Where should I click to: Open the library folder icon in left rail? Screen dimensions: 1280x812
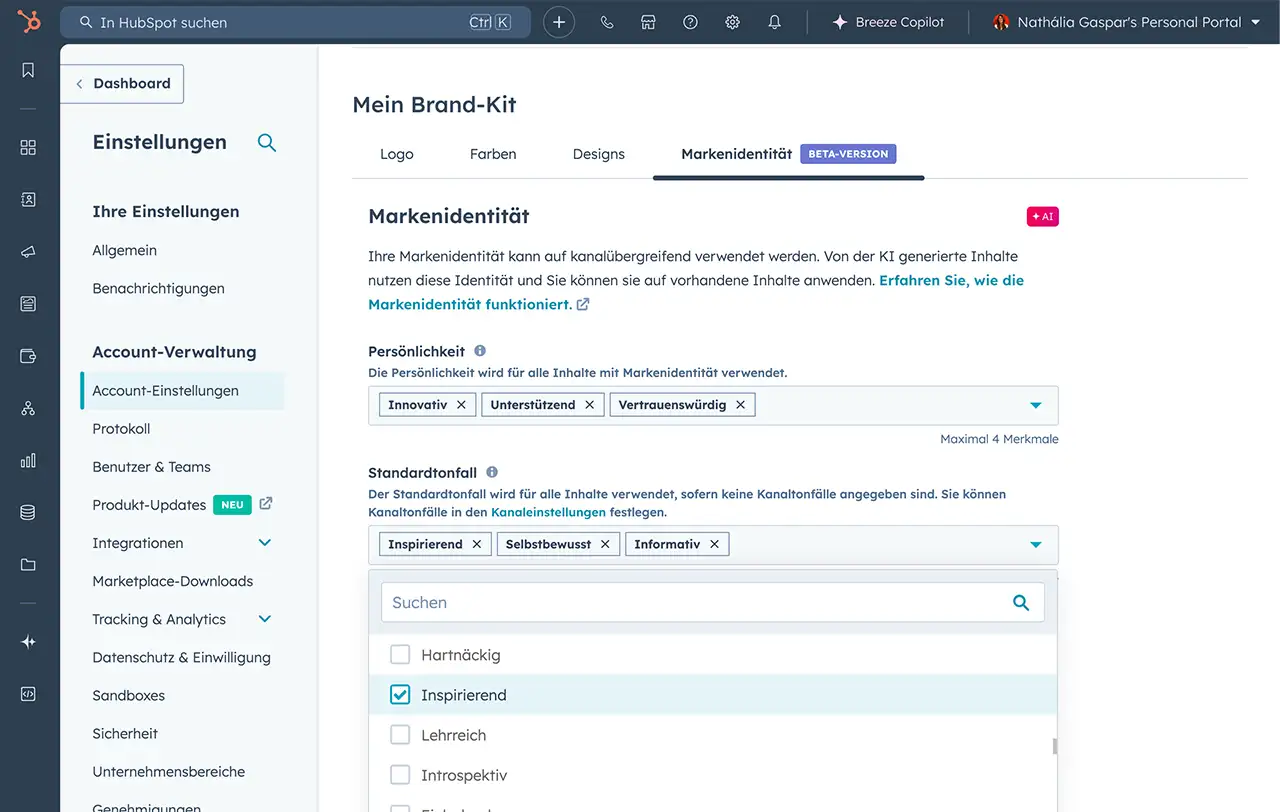(28, 564)
